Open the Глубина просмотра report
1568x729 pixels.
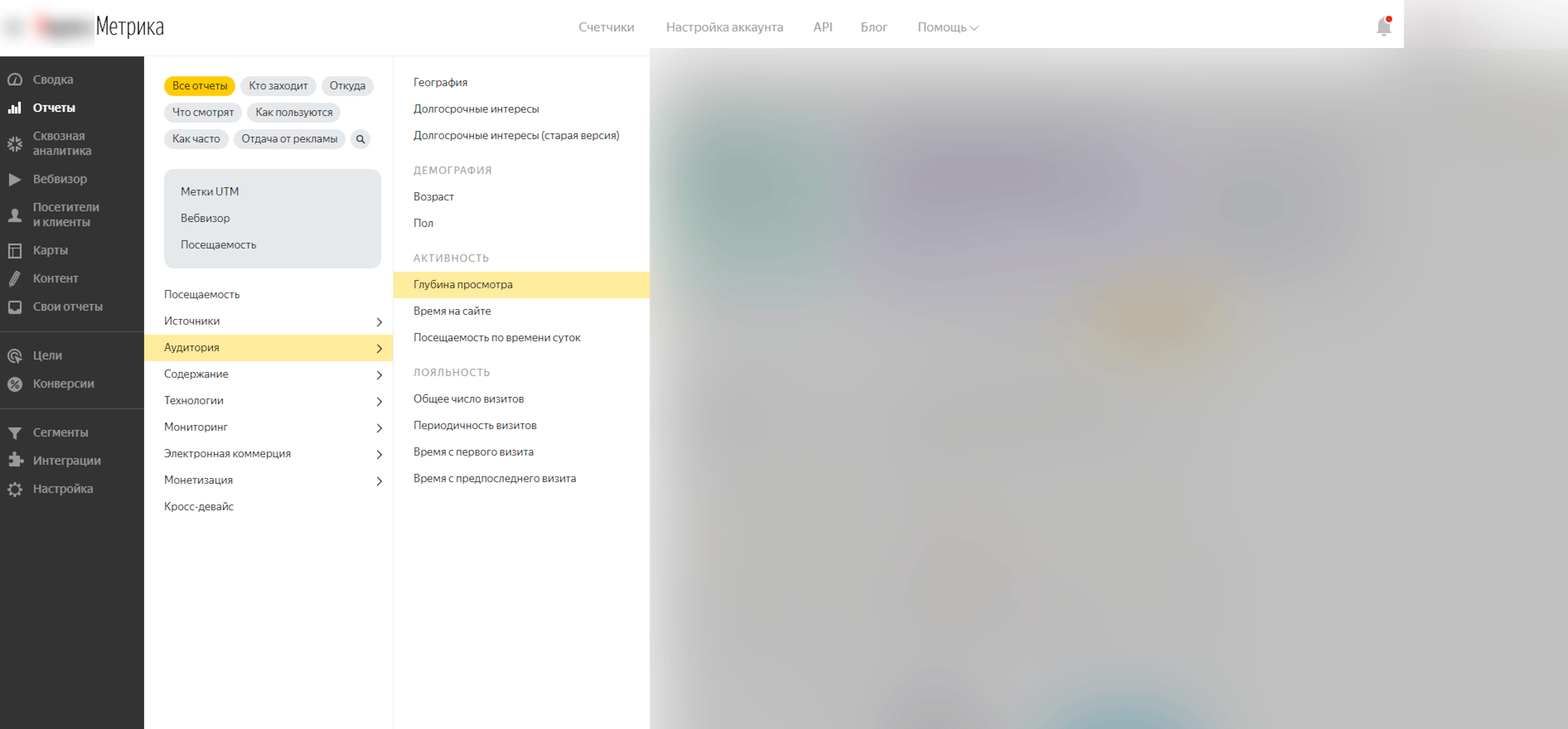[521, 285]
